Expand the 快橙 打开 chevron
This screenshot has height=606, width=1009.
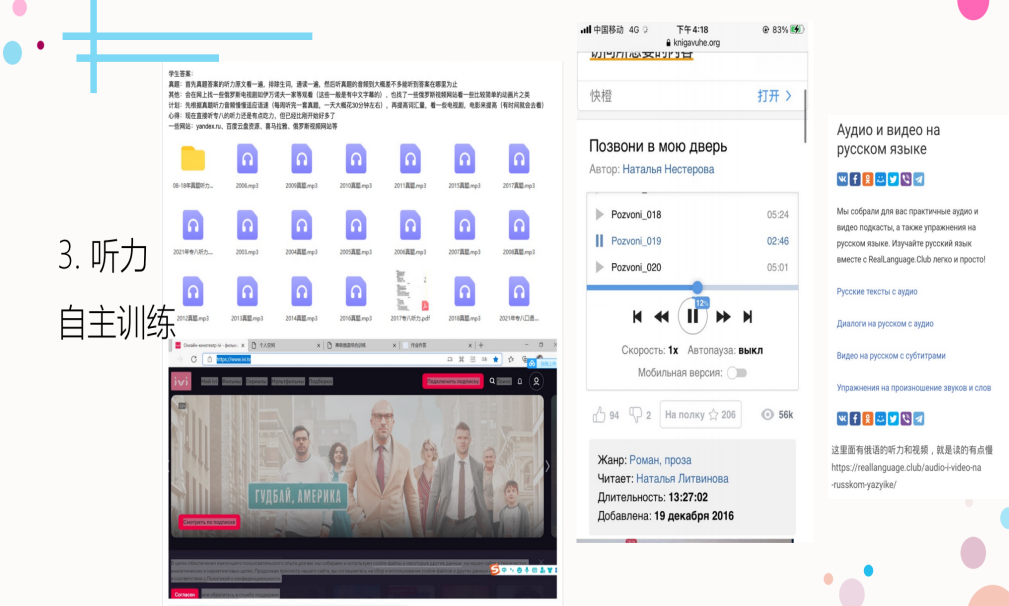[788, 96]
